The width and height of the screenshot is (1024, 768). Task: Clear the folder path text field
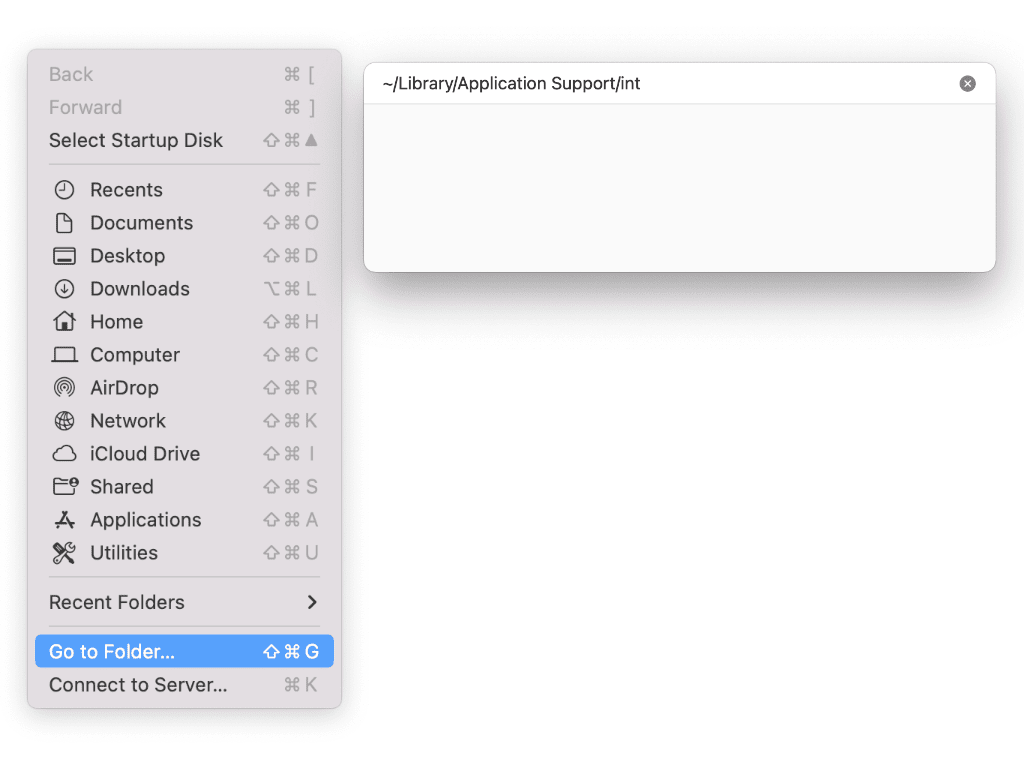coord(967,84)
